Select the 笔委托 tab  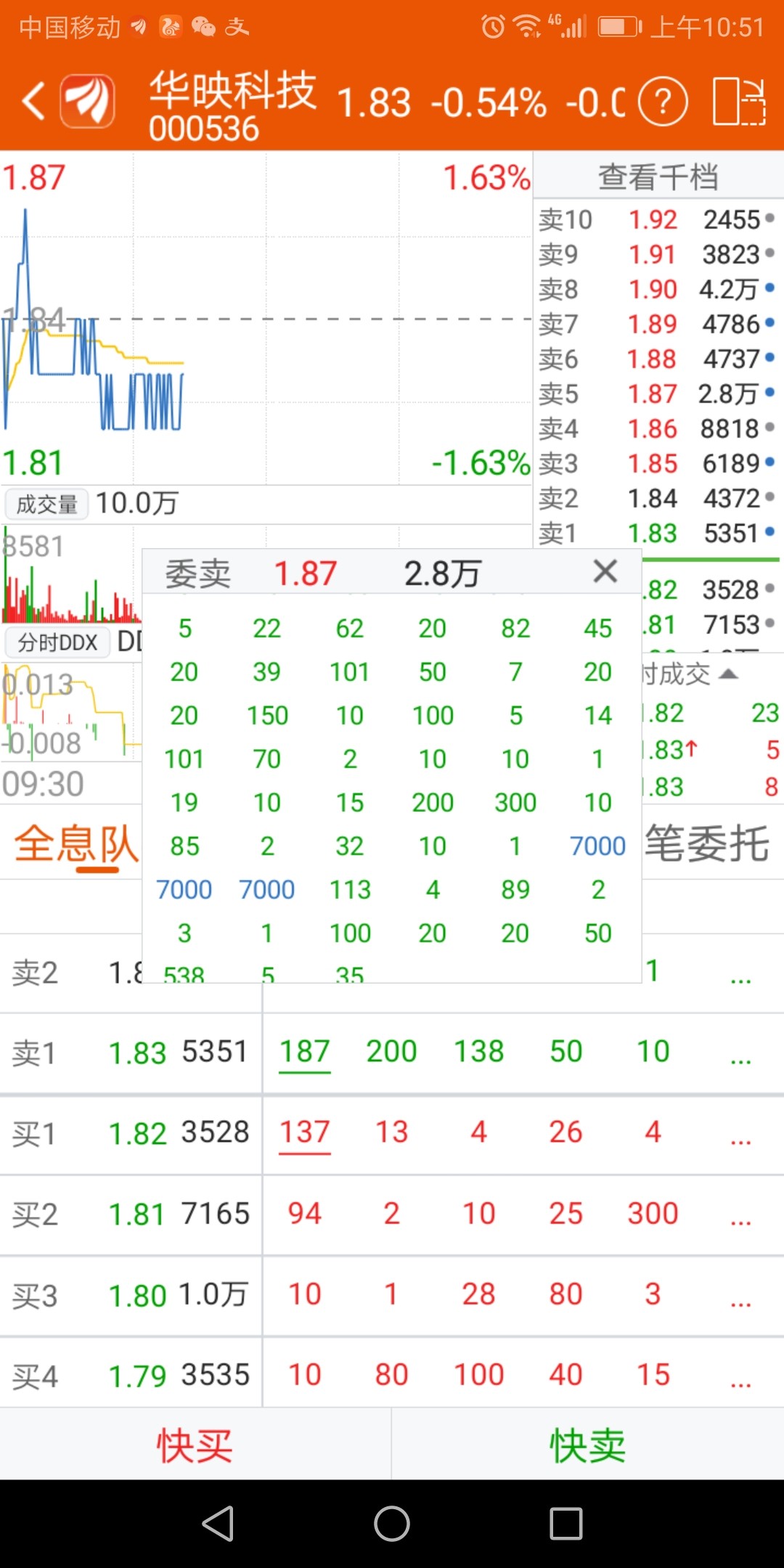(x=707, y=844)
